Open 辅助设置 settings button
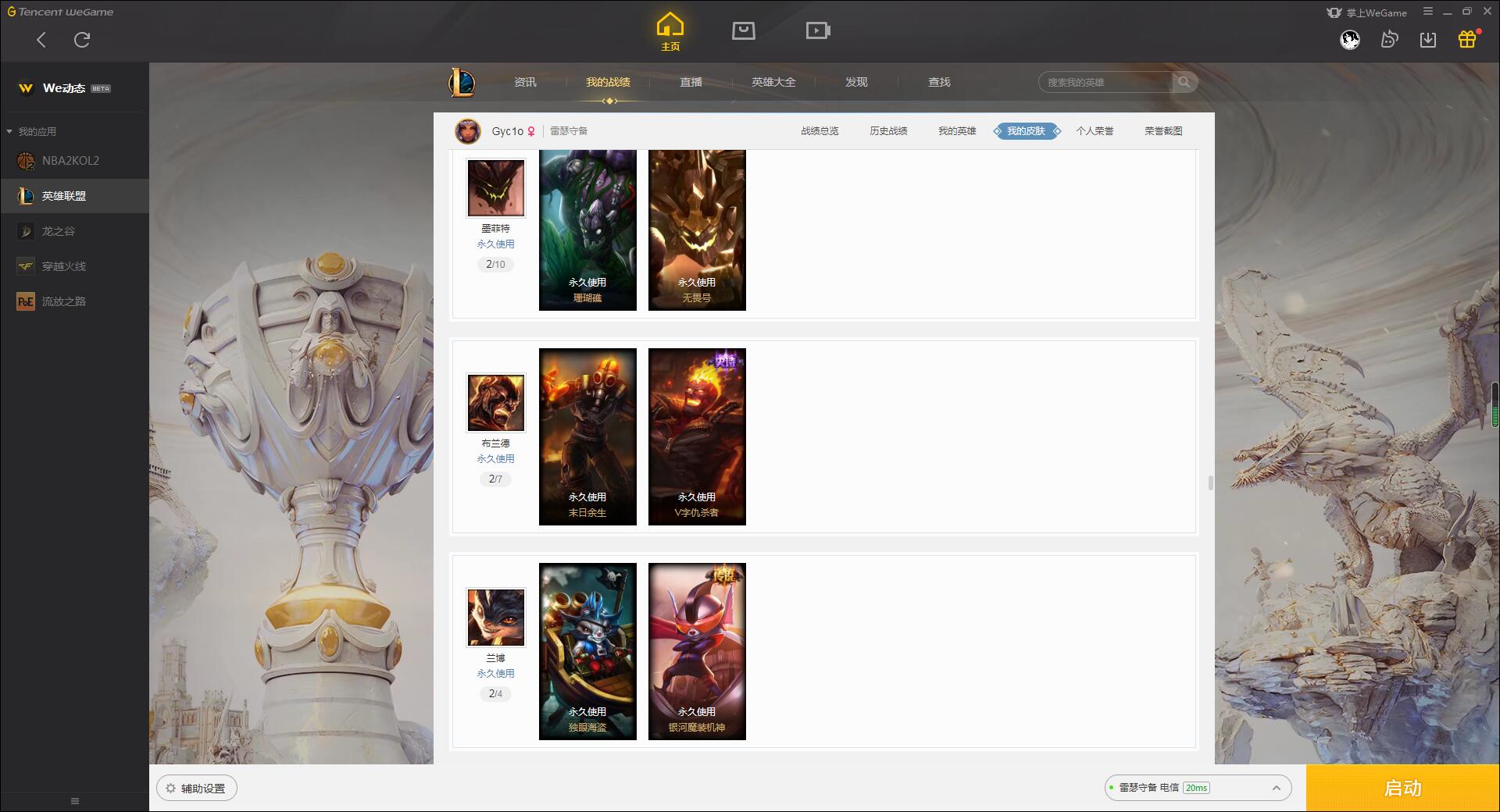This screenshot has width=1500, height=812. click(197, 789)
